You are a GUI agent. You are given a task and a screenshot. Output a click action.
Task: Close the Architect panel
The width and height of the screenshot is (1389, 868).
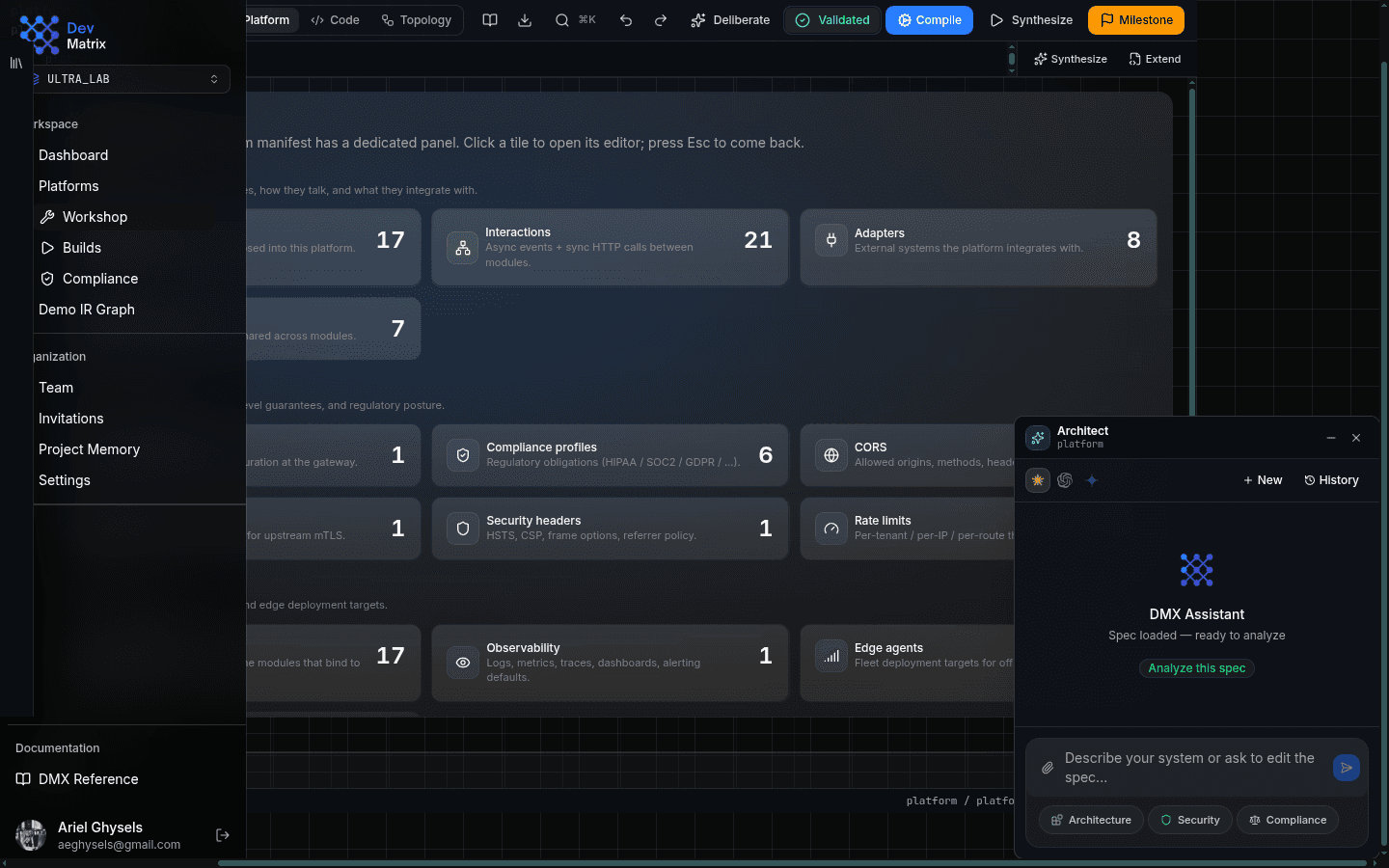pos(1356,438)
